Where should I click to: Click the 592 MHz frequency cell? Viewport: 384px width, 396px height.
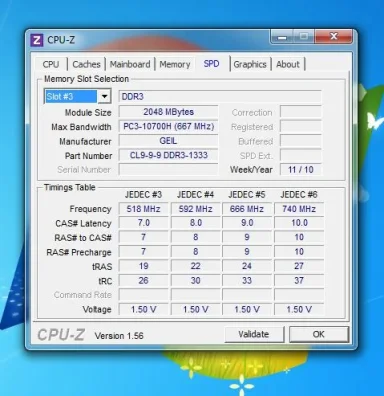click(195, 209)
